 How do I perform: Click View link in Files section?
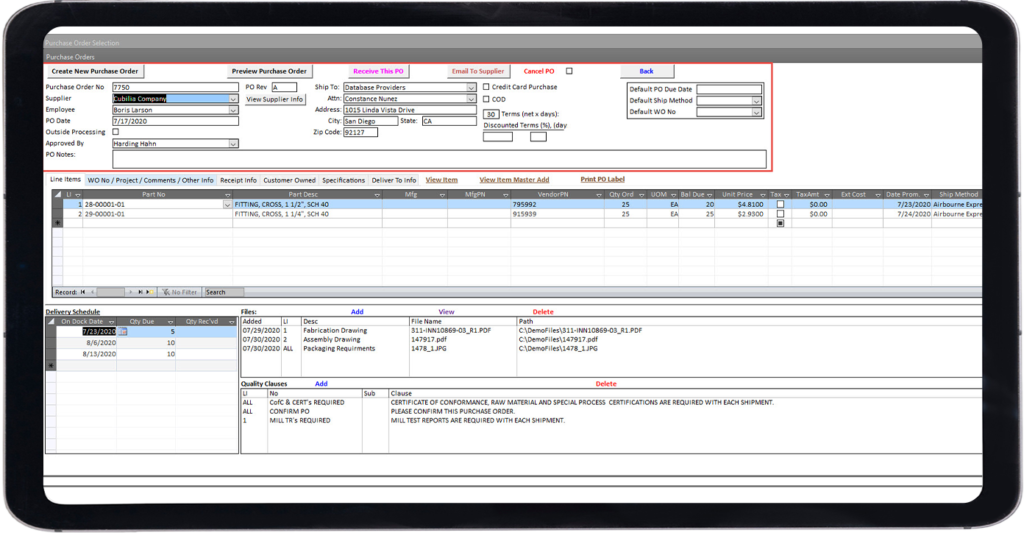446,312
